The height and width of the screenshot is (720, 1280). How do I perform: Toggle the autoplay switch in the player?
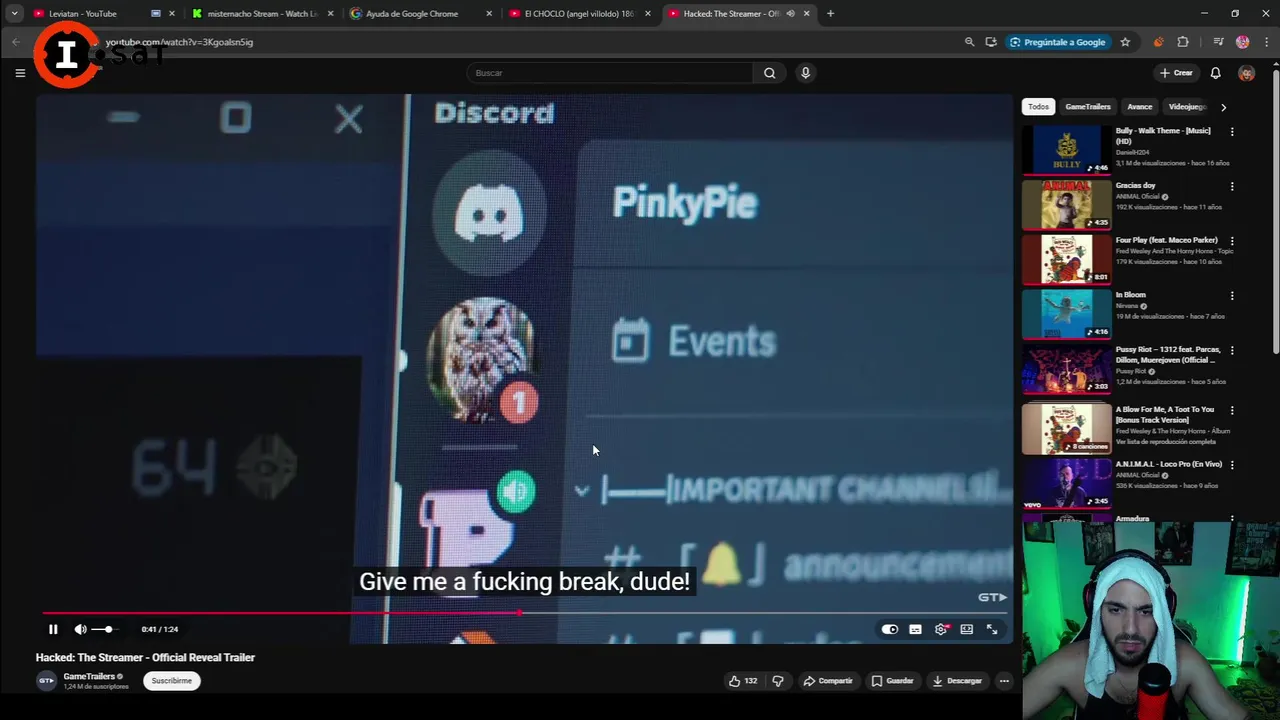click(x=889, y=629)
